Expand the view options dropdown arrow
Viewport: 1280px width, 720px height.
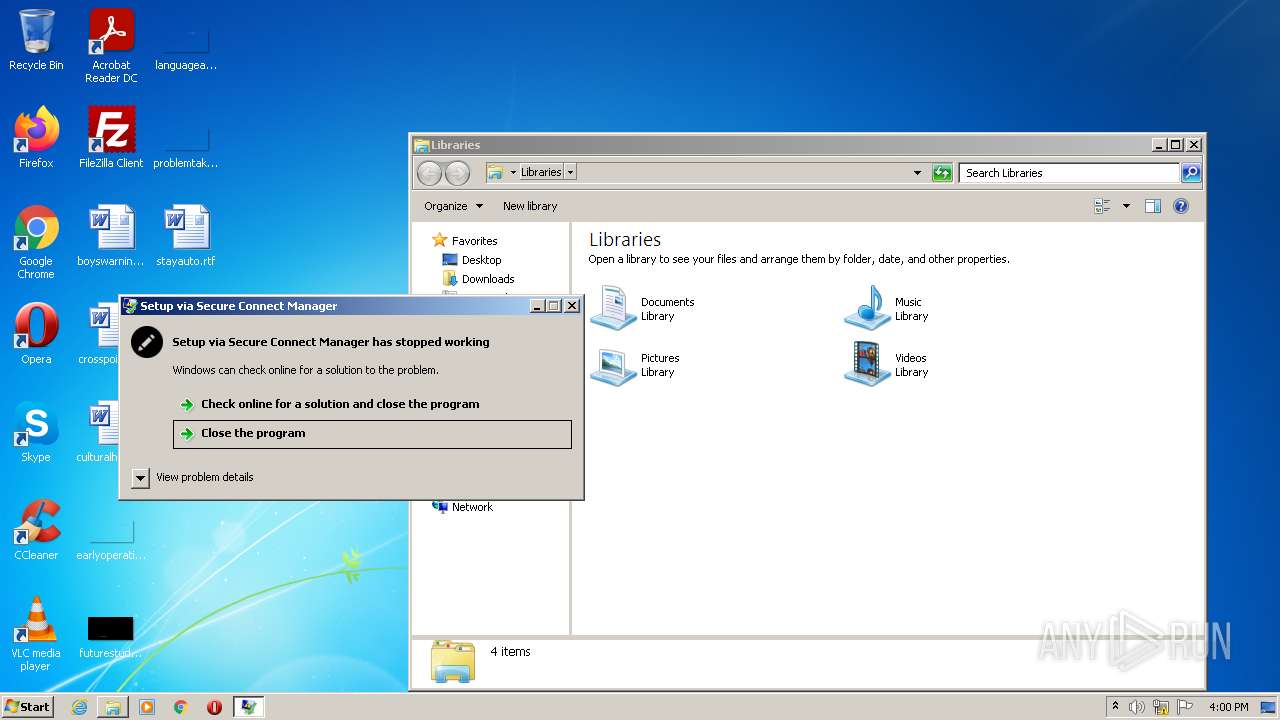(x=1126, y=206)
